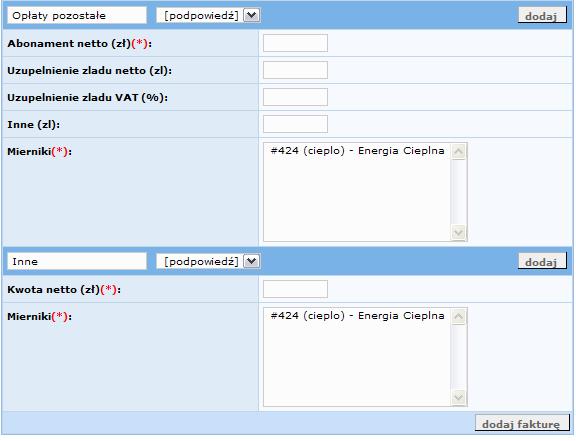Click scroll-up arrow of Inne section Mierniki list
The image size is (576, 441).
pyautogui.click(x=458, y=316)
